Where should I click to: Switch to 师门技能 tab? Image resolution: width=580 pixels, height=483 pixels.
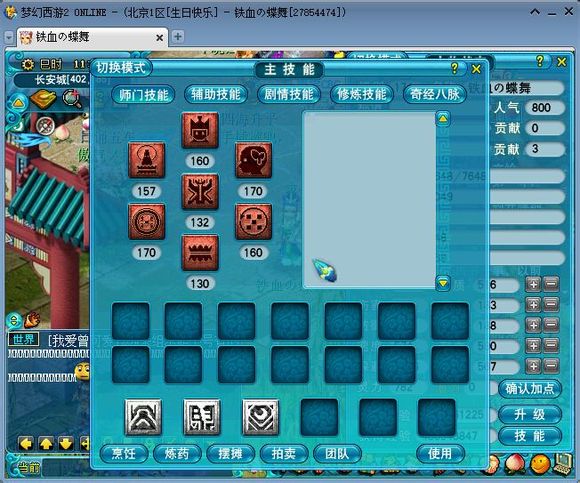click(143, 95)
